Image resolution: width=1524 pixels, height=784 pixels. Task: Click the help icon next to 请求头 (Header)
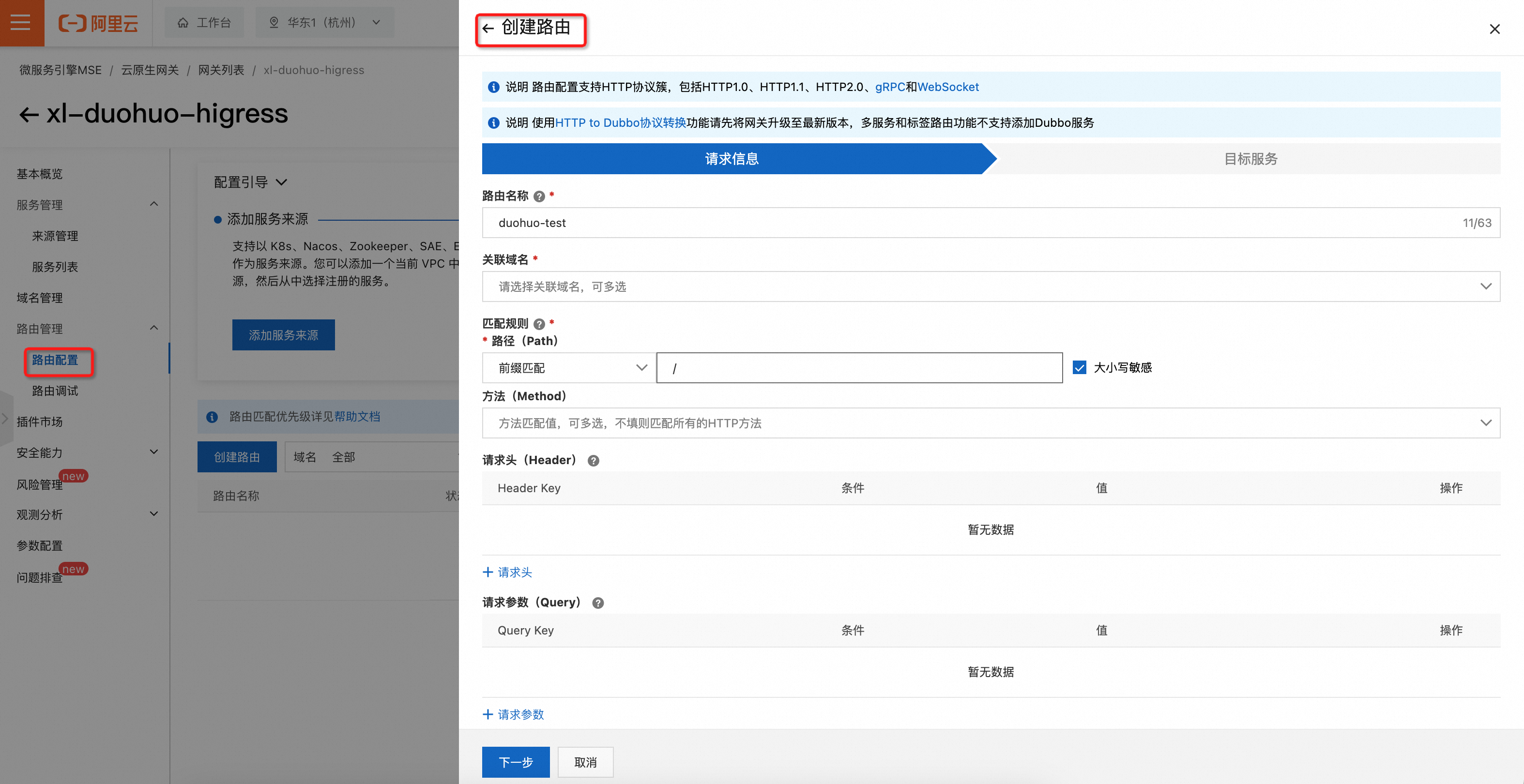[594, 461]
